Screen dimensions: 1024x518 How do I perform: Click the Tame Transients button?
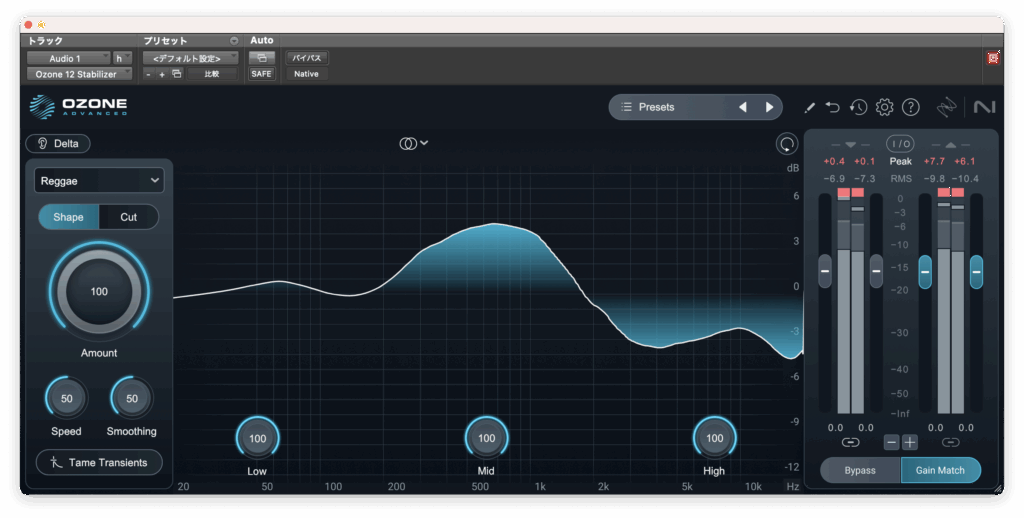coord(99,462)
